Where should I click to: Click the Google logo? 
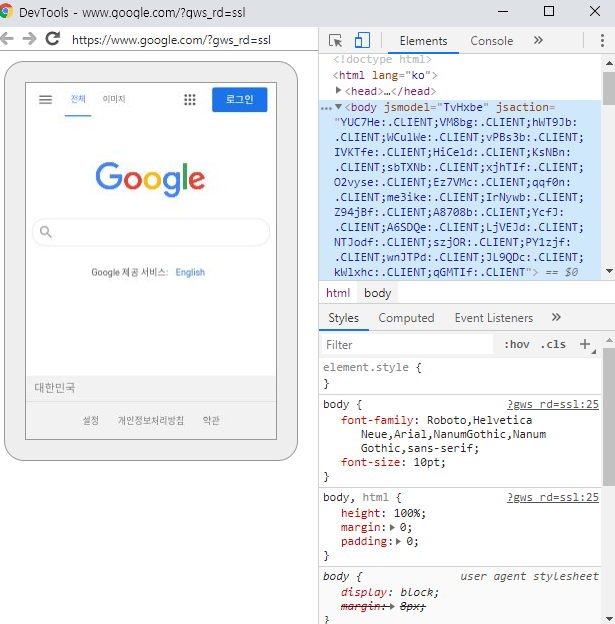[x=150, y=179]
